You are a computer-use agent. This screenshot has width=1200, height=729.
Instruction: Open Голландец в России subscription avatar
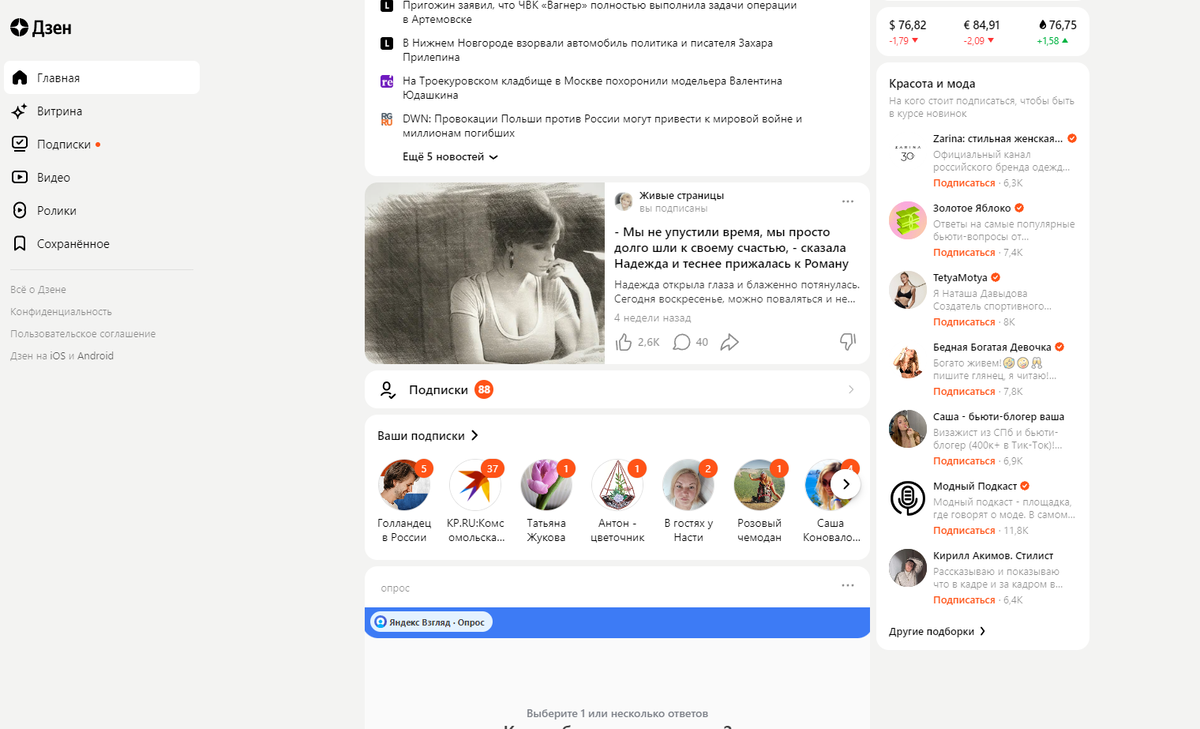coord(402,485)
